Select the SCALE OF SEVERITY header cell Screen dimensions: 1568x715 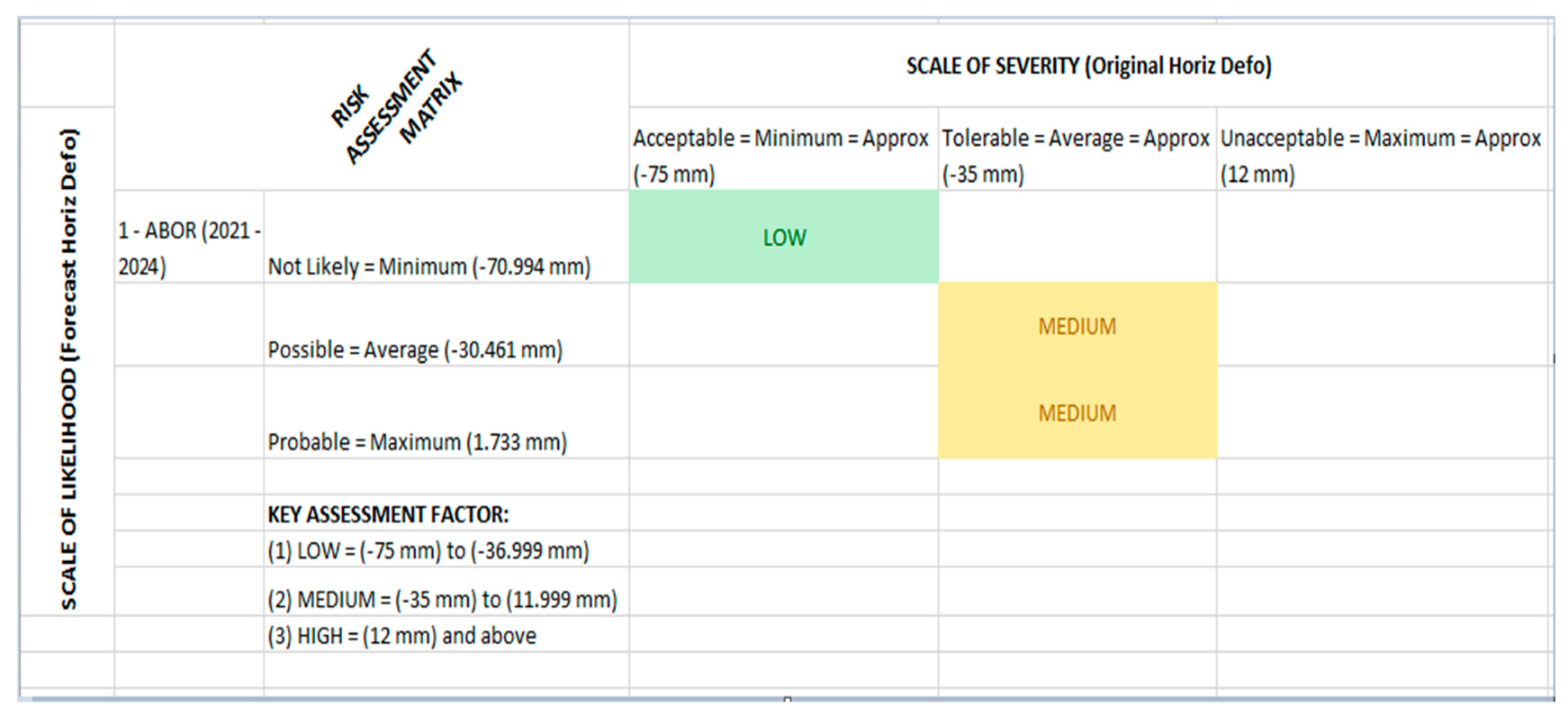1088,66
